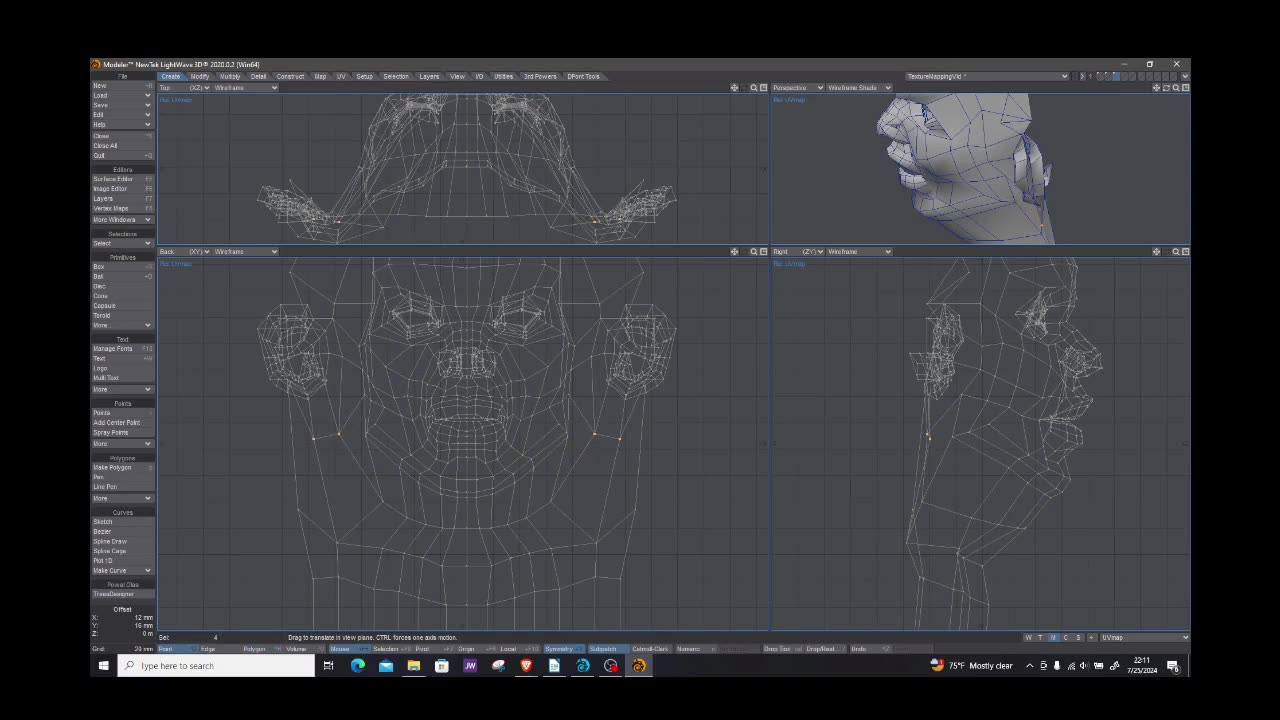
Task: Open the Microsoft Store taskbar icon
Action: pyautogui.click(x=441, y=666)
